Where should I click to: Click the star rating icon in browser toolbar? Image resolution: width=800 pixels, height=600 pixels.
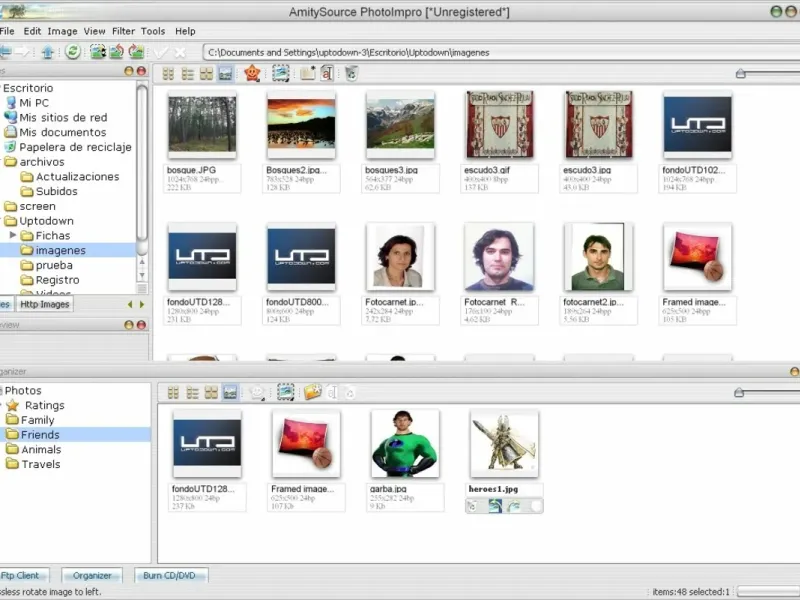pyautogui.click(x=252, y=73)
